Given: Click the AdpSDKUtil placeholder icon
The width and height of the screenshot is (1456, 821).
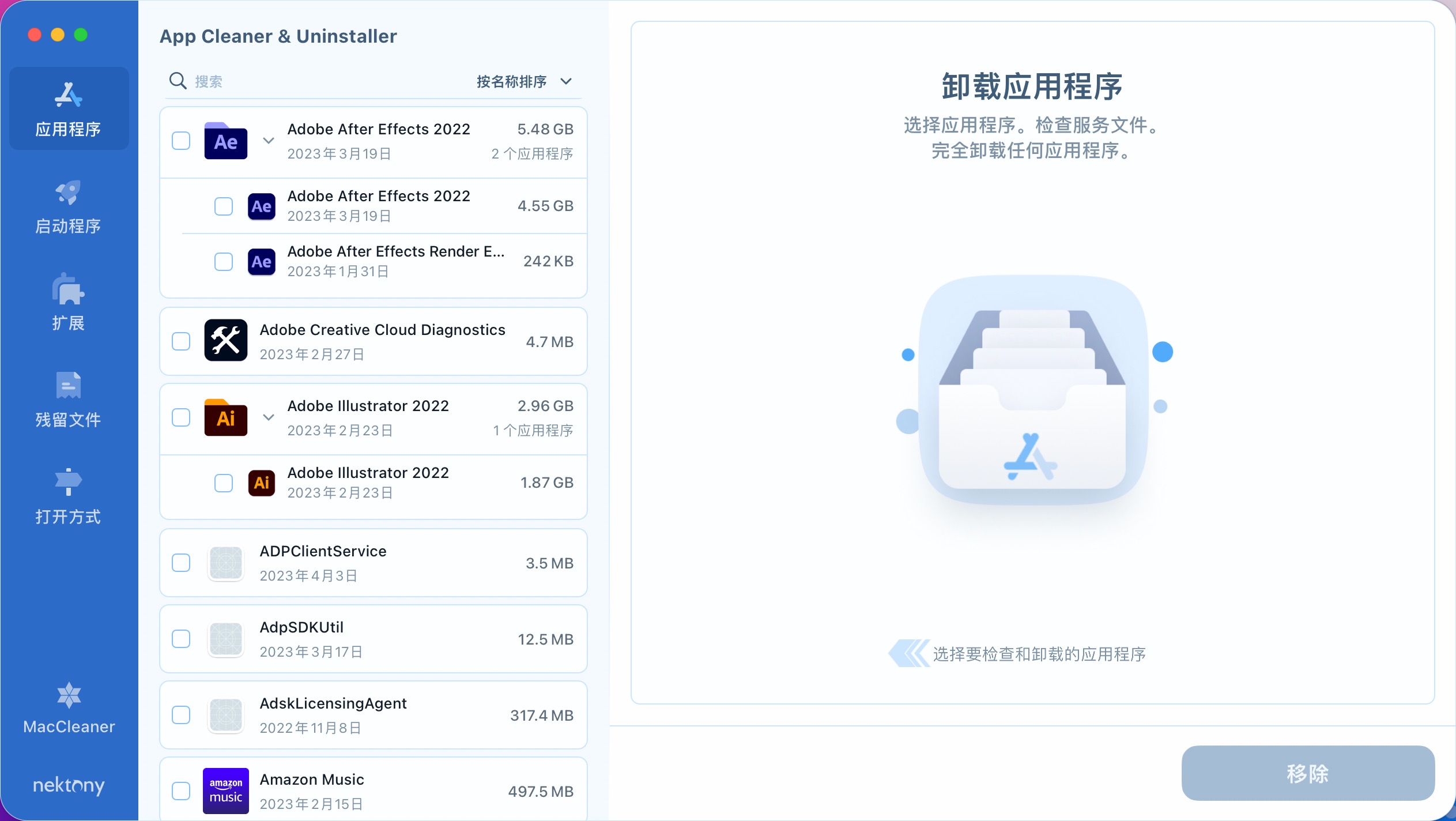Looking at the screenshot, I should [x=226, y=639].
